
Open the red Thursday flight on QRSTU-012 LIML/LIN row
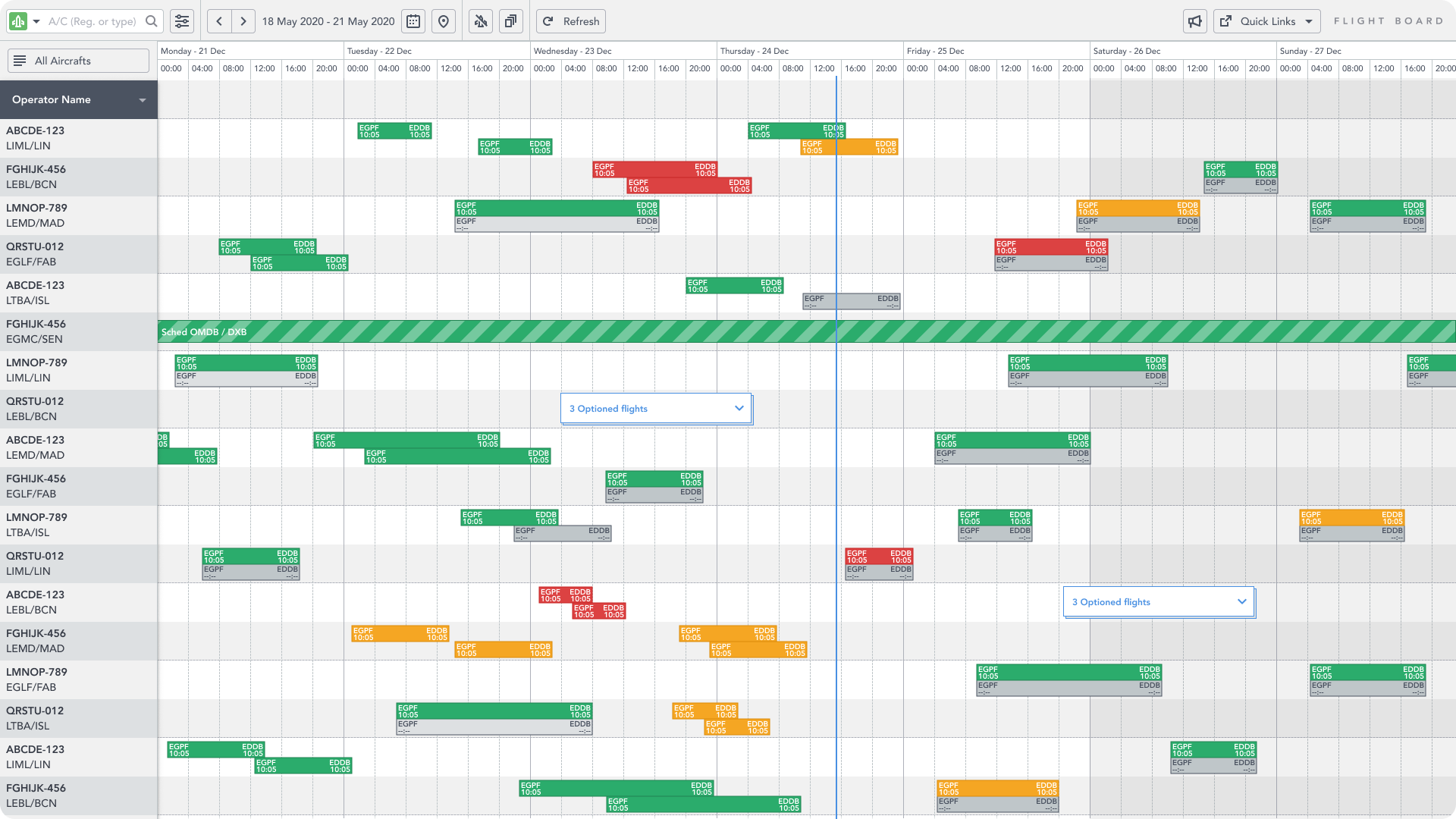pyautogui.click(x=879, y=557)
